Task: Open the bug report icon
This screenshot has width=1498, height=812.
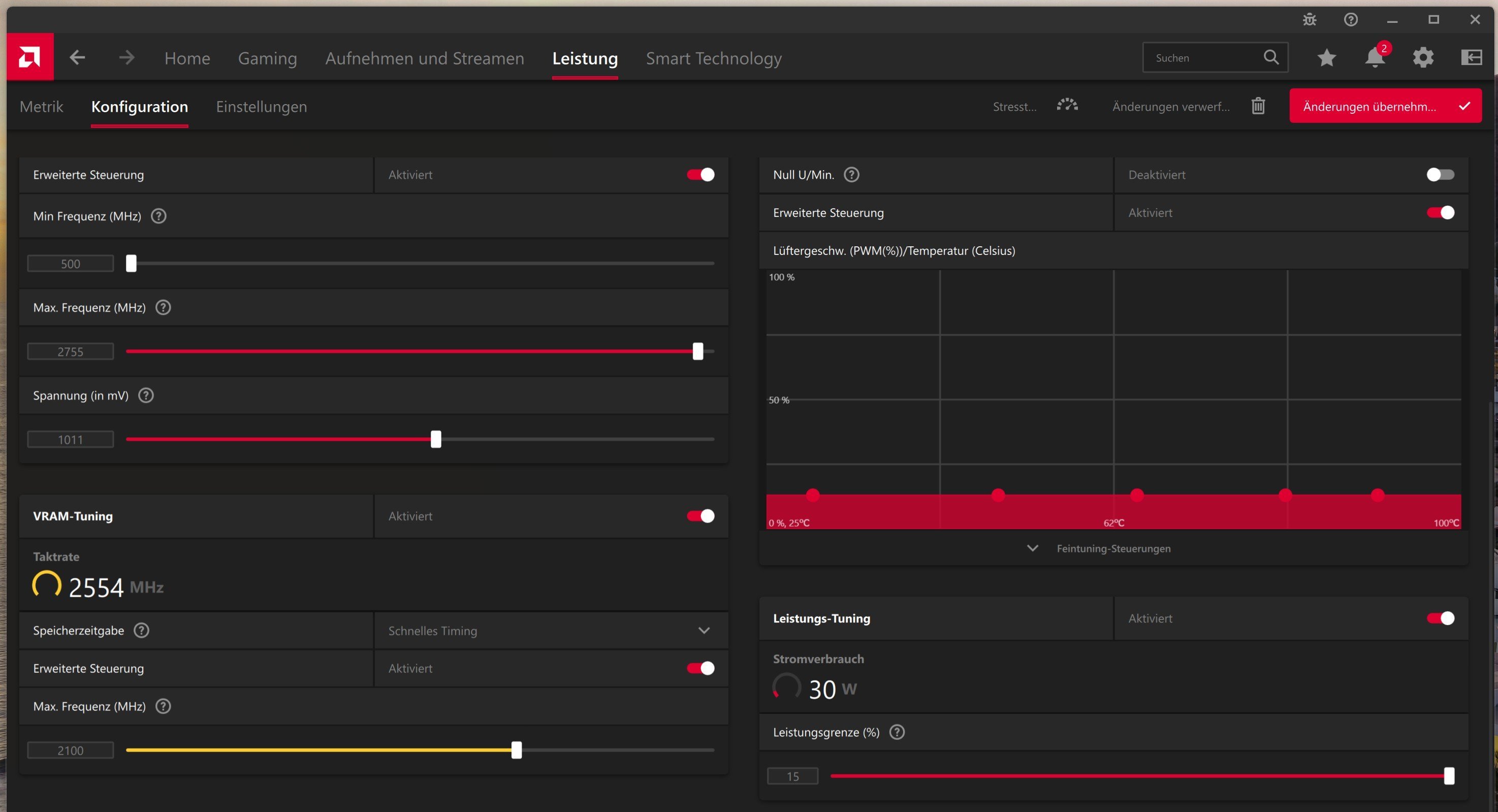Action: click(x=1309, y=20)
